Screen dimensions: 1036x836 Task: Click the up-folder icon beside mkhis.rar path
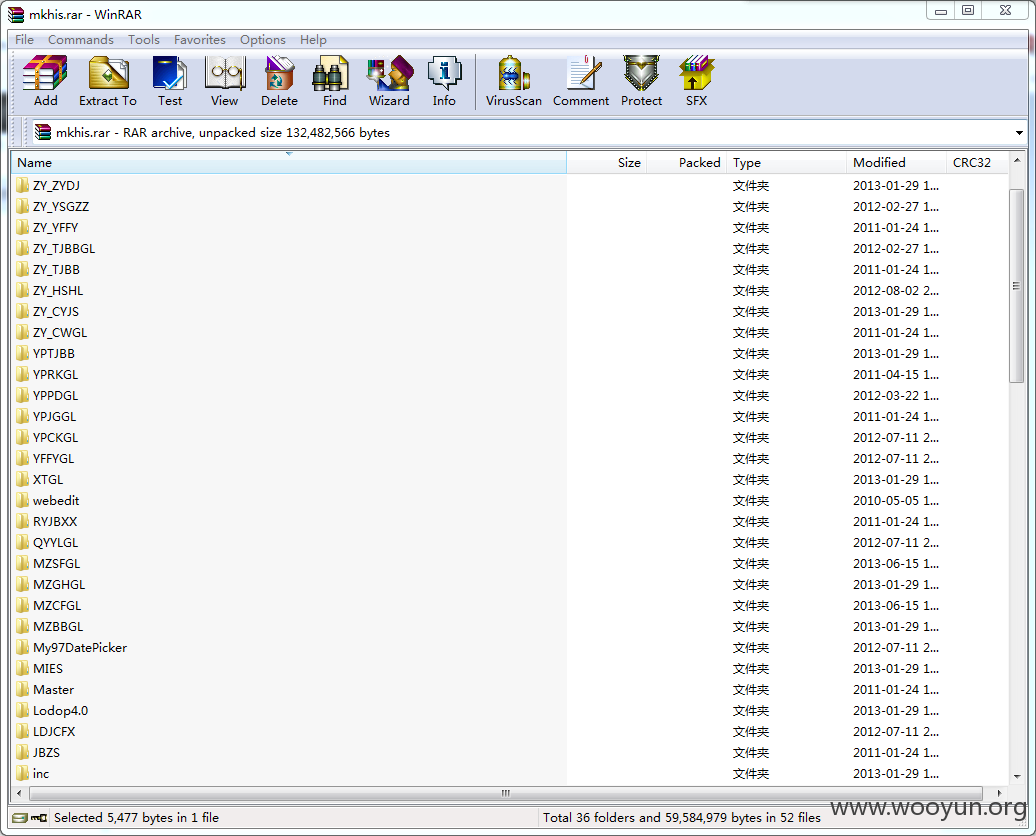pyautogui.click(x=43, y=132)
